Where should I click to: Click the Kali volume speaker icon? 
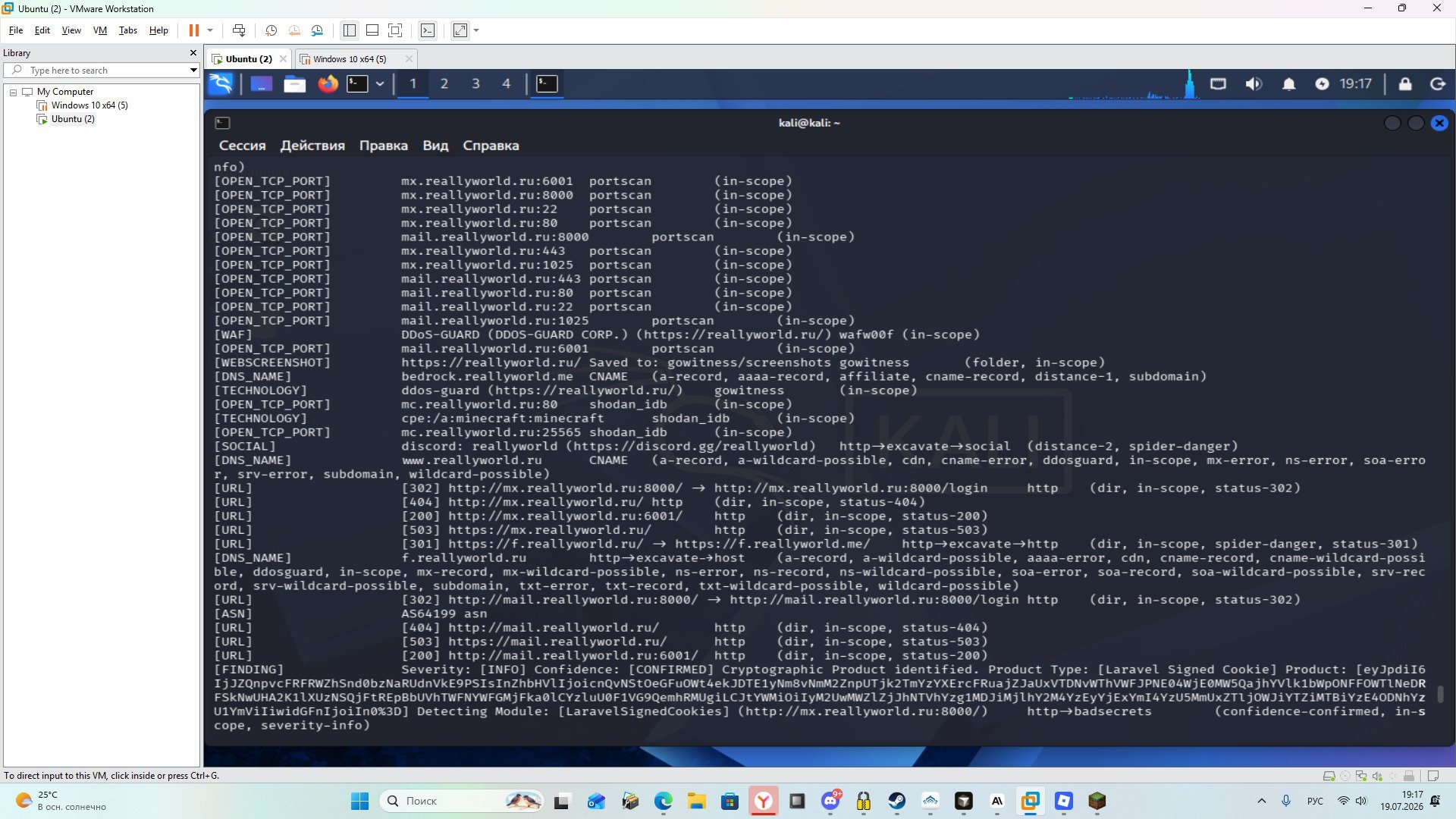pyautogui.click(x=1254, y=83)
